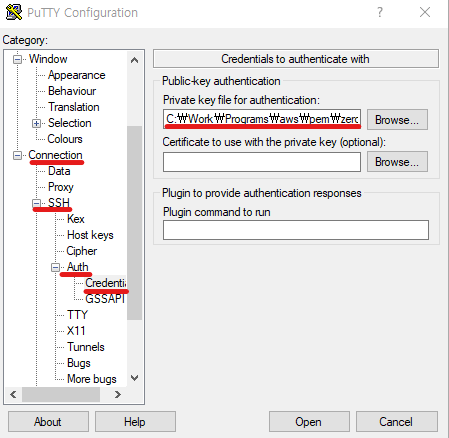Open the Translation settings
Screen dimensions: 449x438
[74, 107]
